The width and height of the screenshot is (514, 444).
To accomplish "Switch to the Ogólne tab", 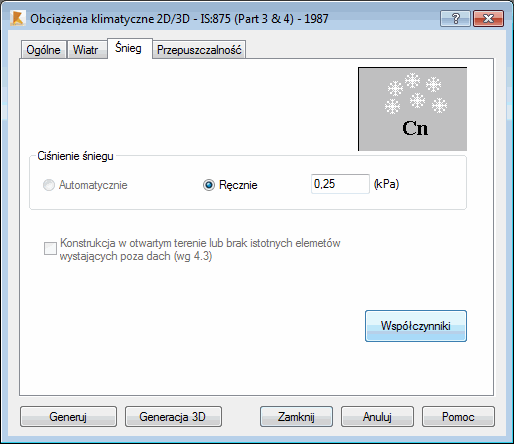I will pos(43,50).
